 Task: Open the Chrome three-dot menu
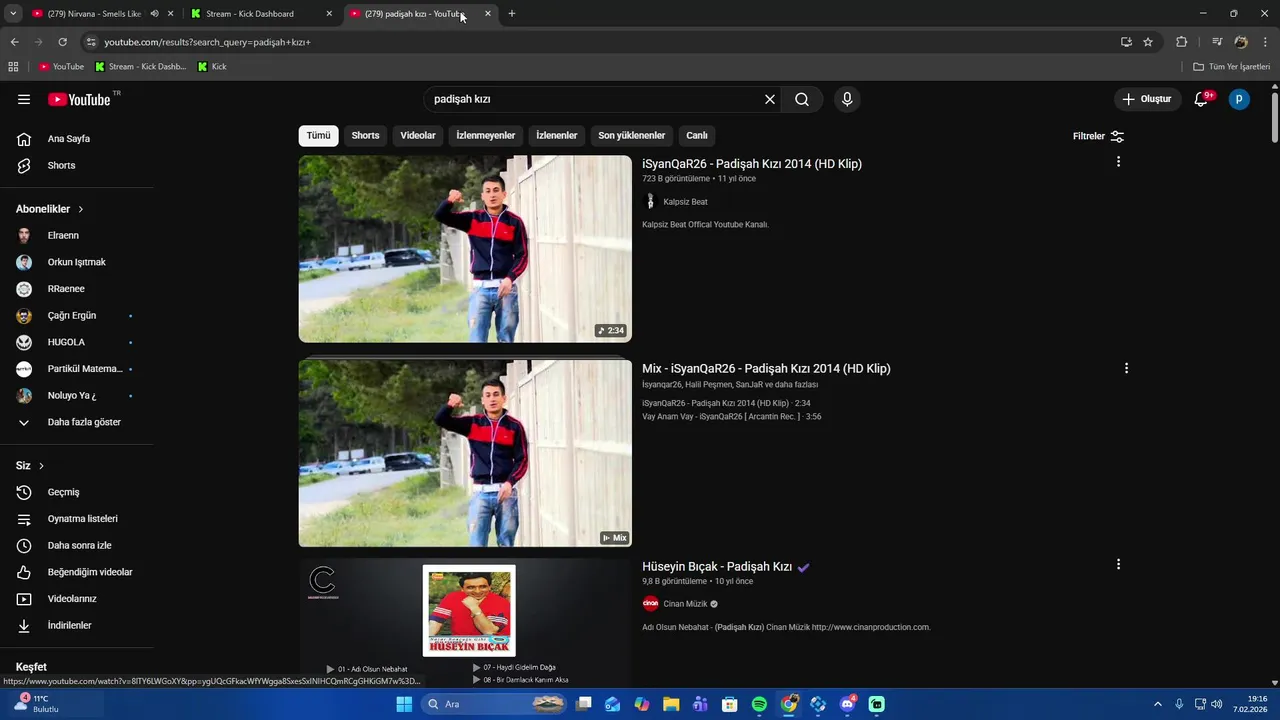1266,42
